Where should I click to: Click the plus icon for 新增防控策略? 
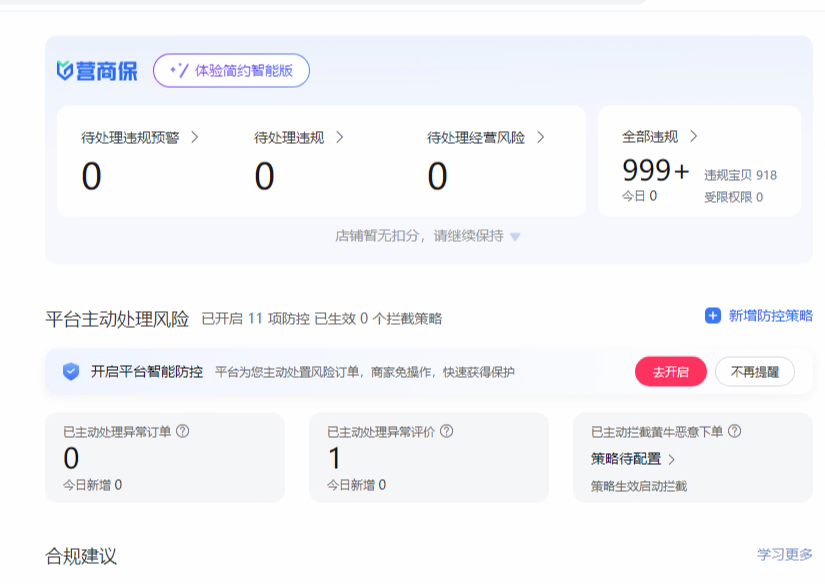click(713, 316)
